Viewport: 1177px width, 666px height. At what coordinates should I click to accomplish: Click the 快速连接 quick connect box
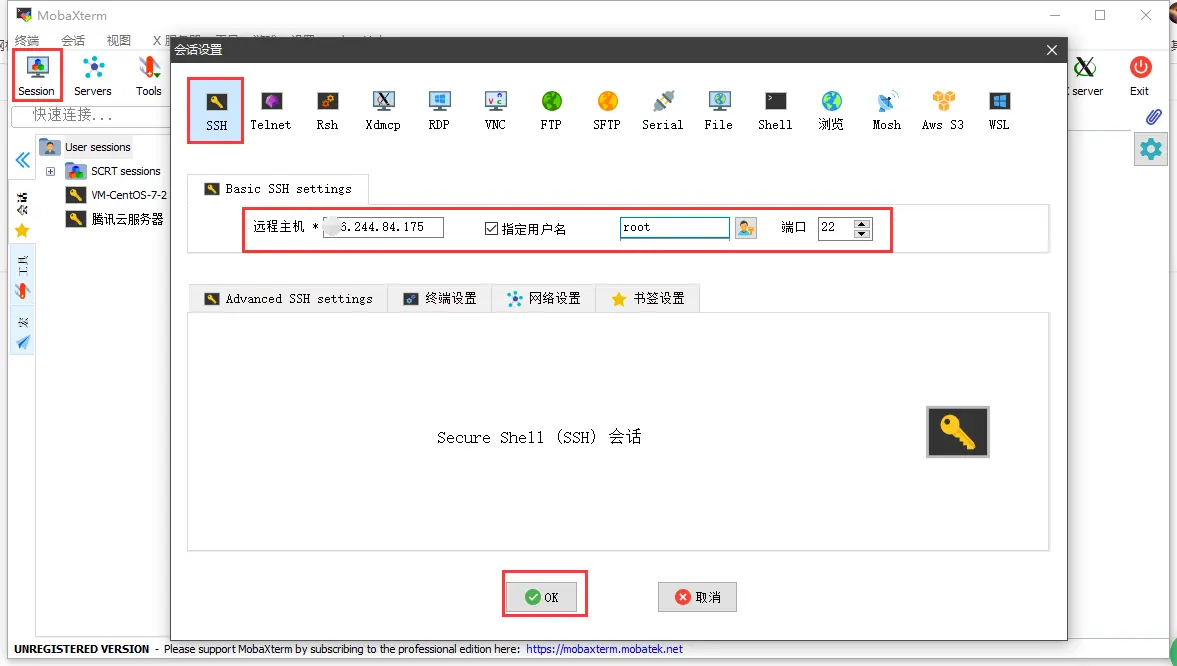91,116
